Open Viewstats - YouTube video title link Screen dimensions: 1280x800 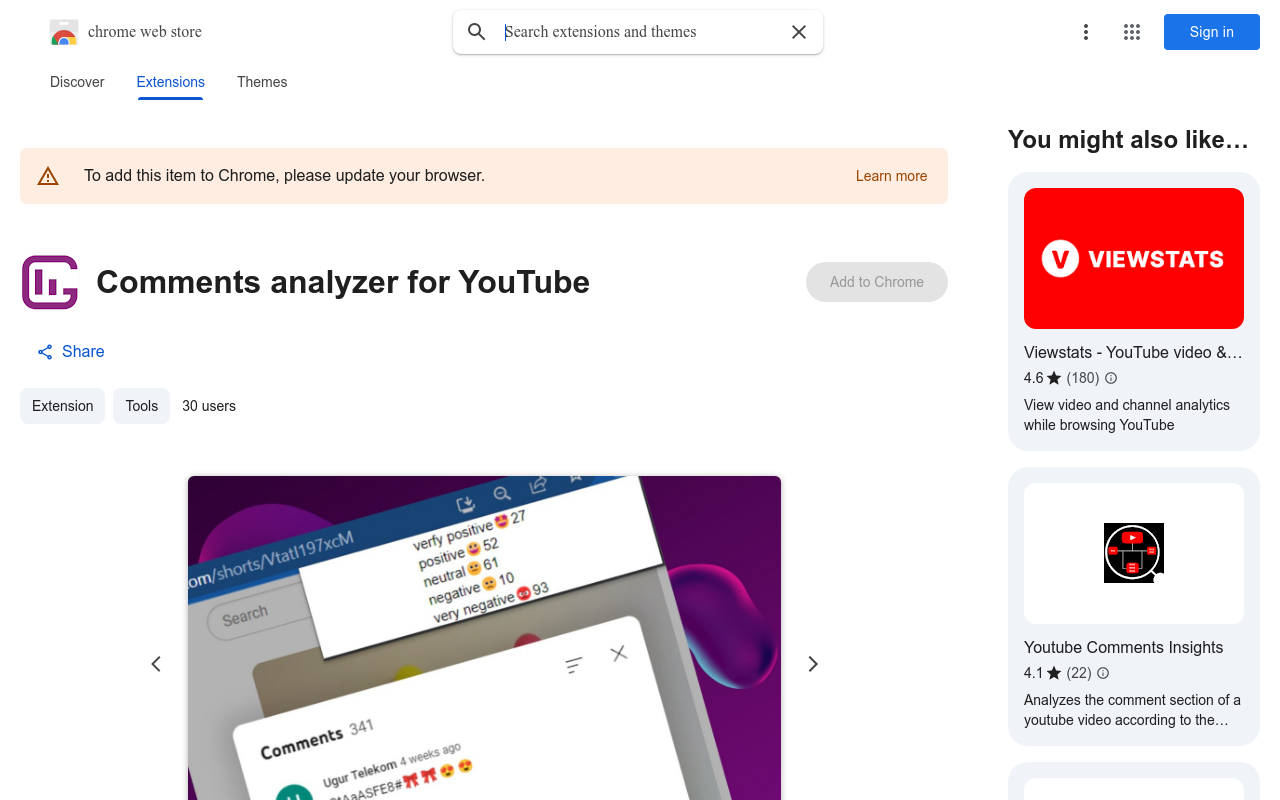click(1133, 352)
